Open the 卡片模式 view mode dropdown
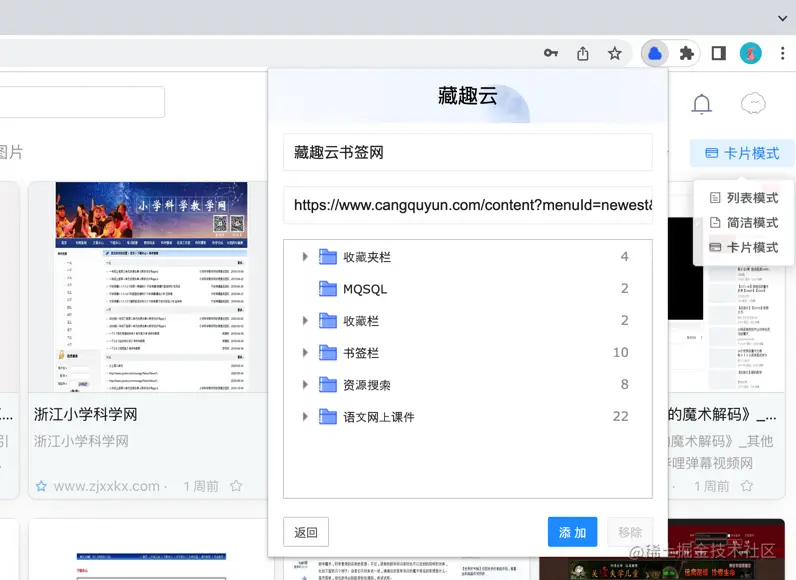This screenshot has width=796, height=580. [x=742, y=153]
